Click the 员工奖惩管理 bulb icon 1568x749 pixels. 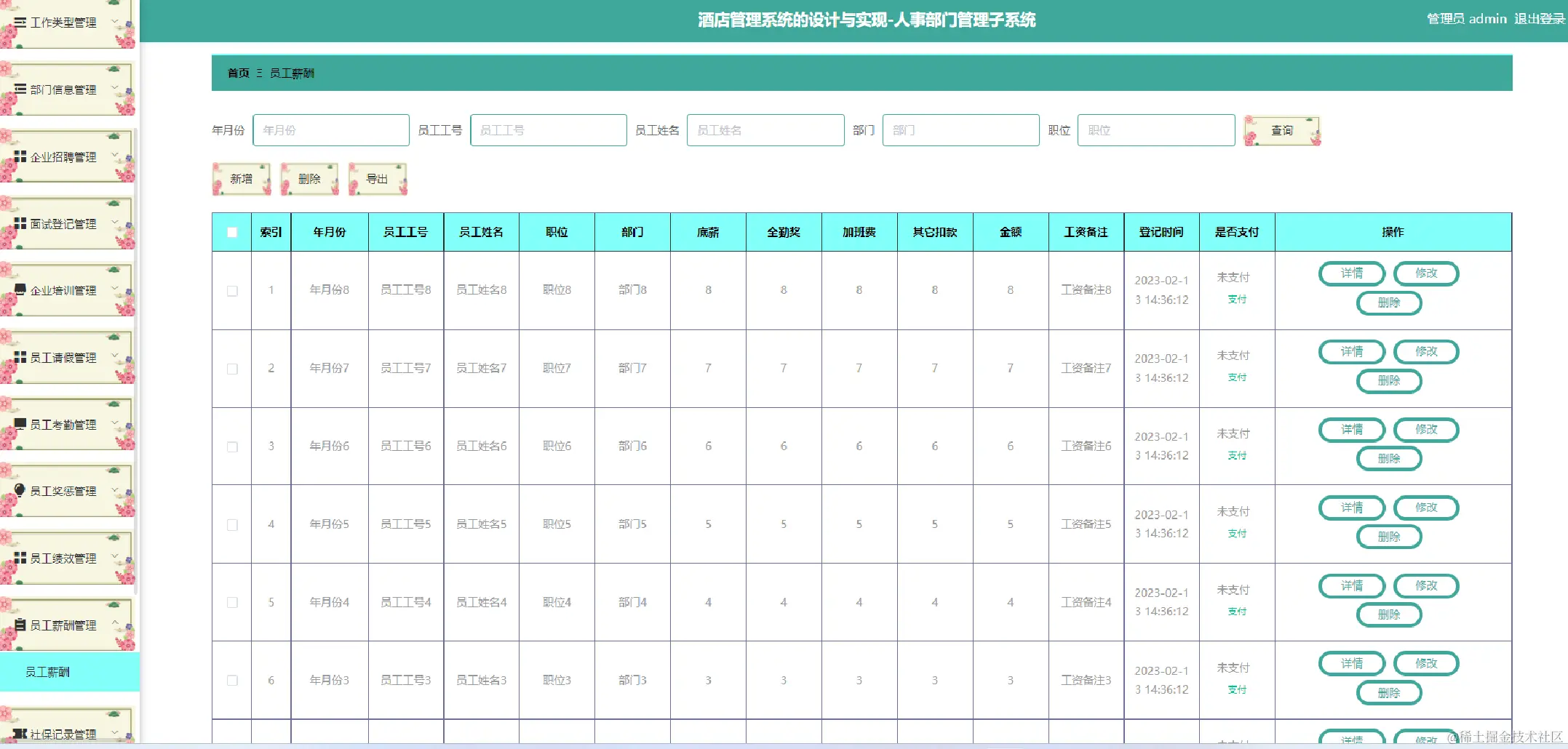pyautogui.click(x=20, y=490)
